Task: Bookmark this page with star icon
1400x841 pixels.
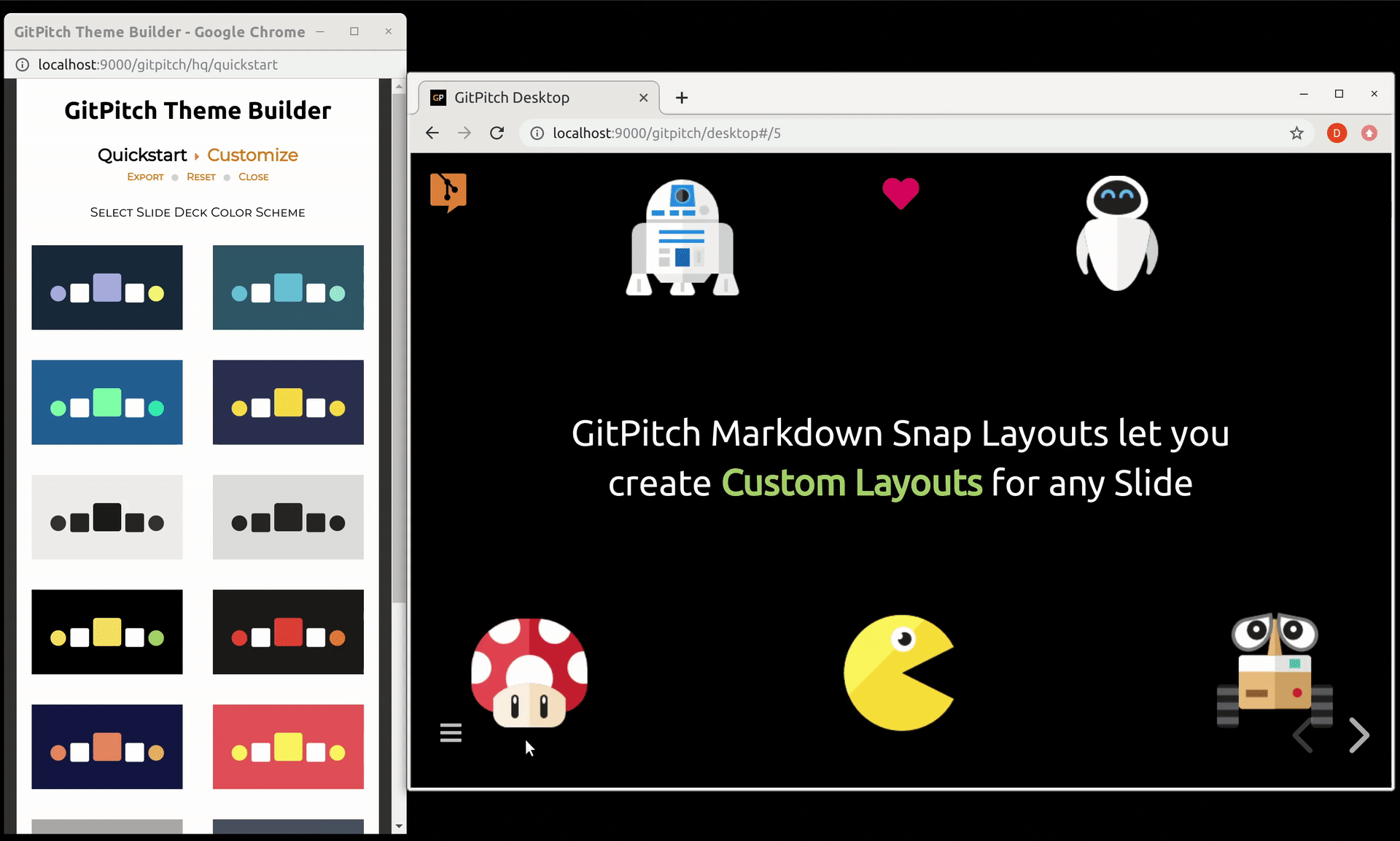Action: tap(1296, 133)
